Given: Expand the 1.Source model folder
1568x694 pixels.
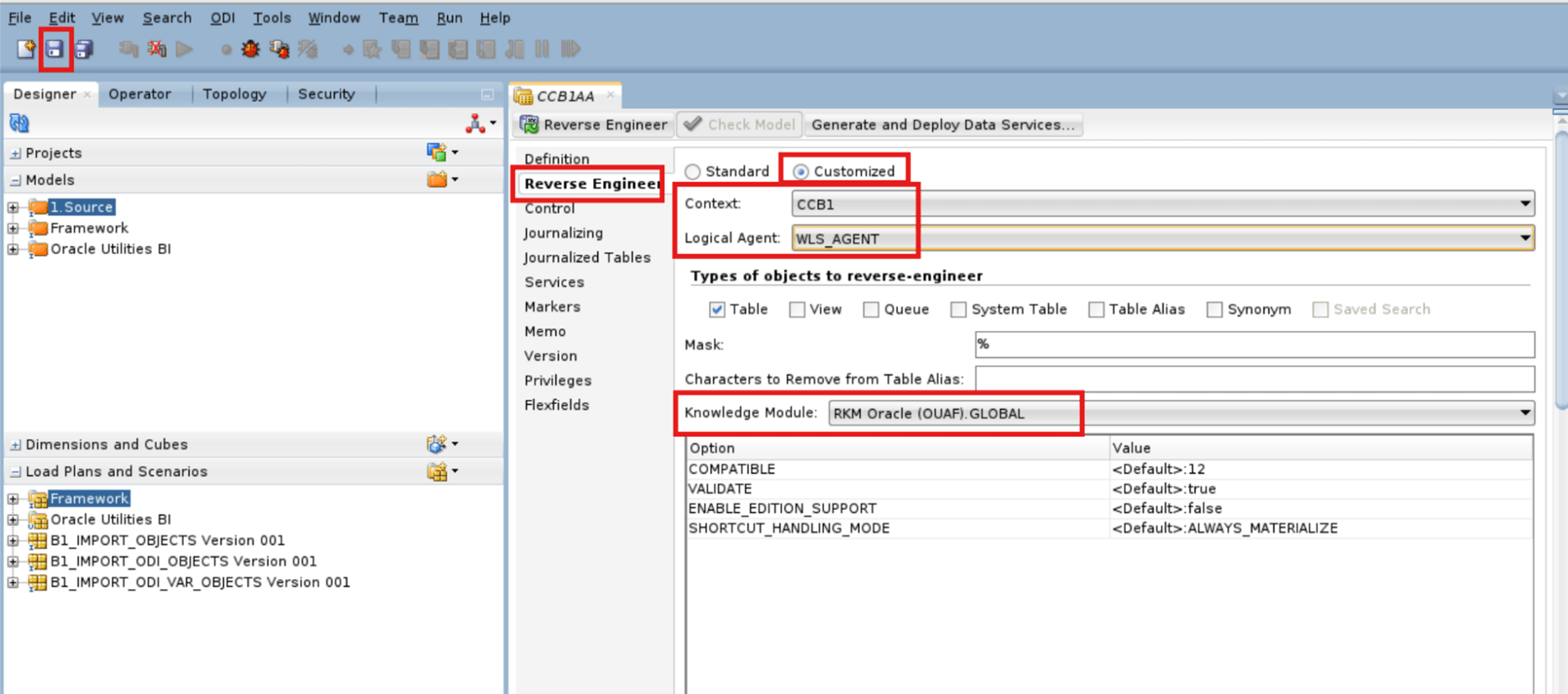Looking at the screenshot, I should [13, 207].
